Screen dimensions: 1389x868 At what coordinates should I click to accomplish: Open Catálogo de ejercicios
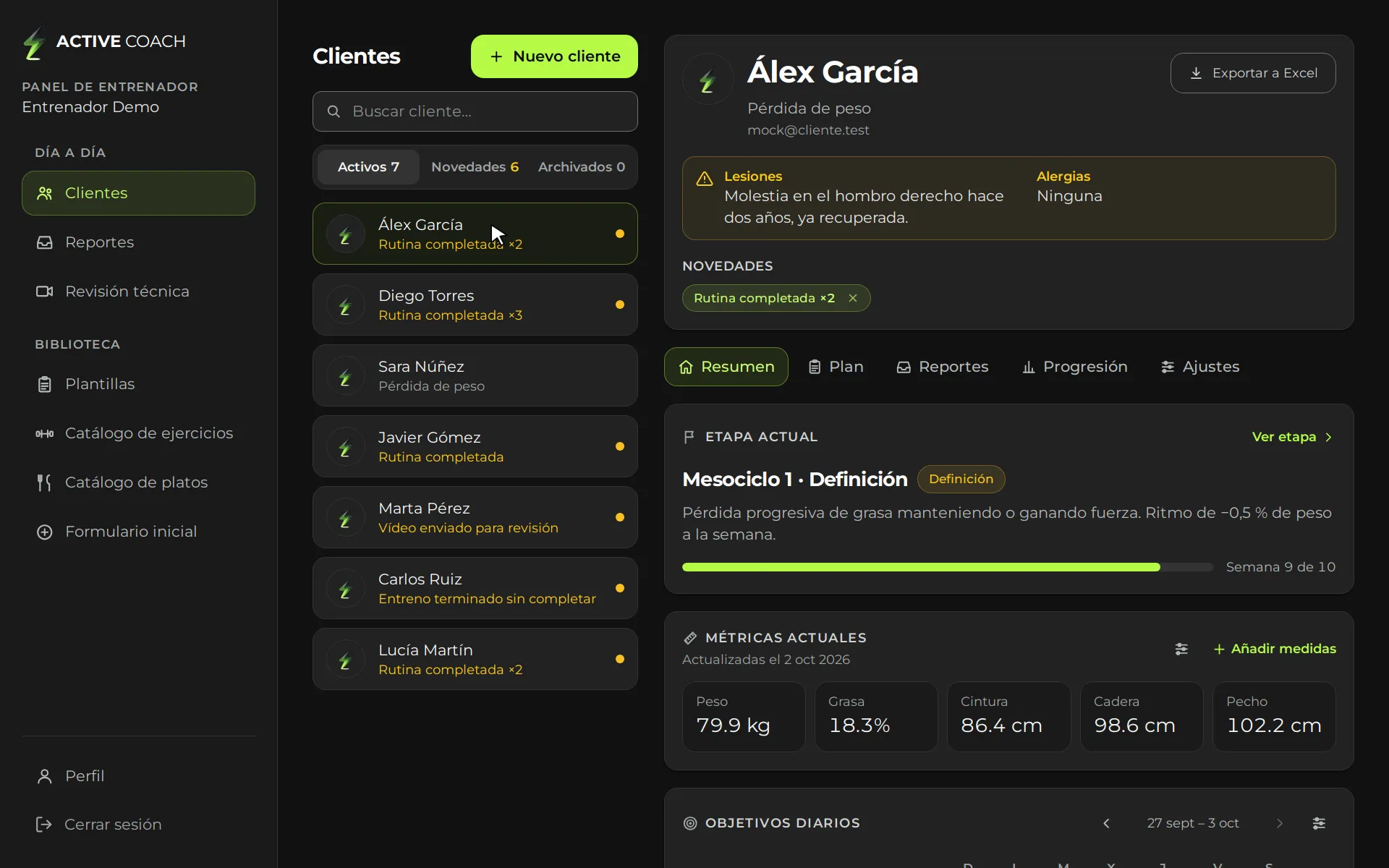click(138, 433)
